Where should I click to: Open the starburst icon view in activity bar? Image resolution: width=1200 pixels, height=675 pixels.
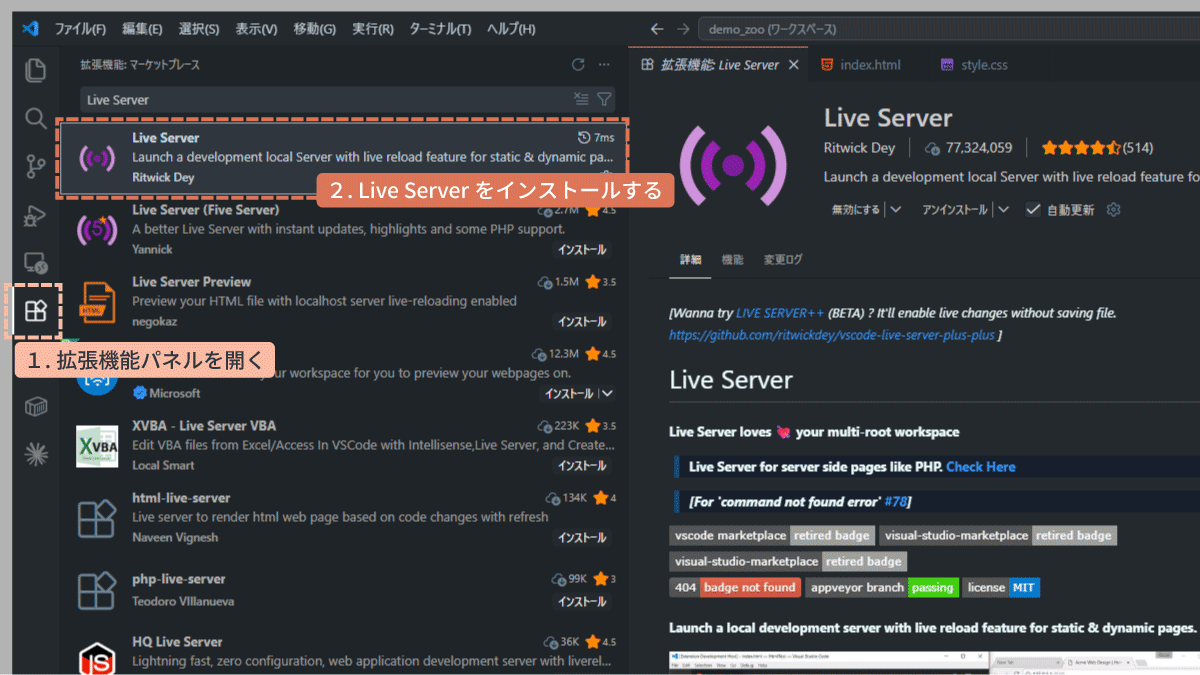pyautogui.click(x=35, y=454)
